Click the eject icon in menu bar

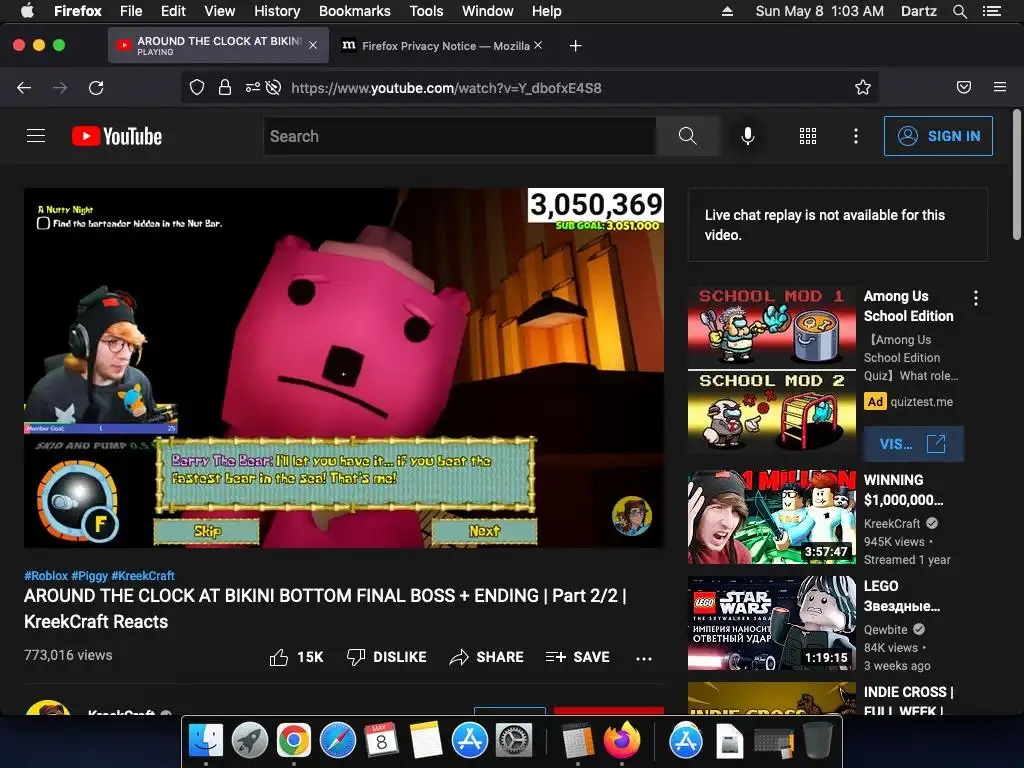click(x=727, y=11)
